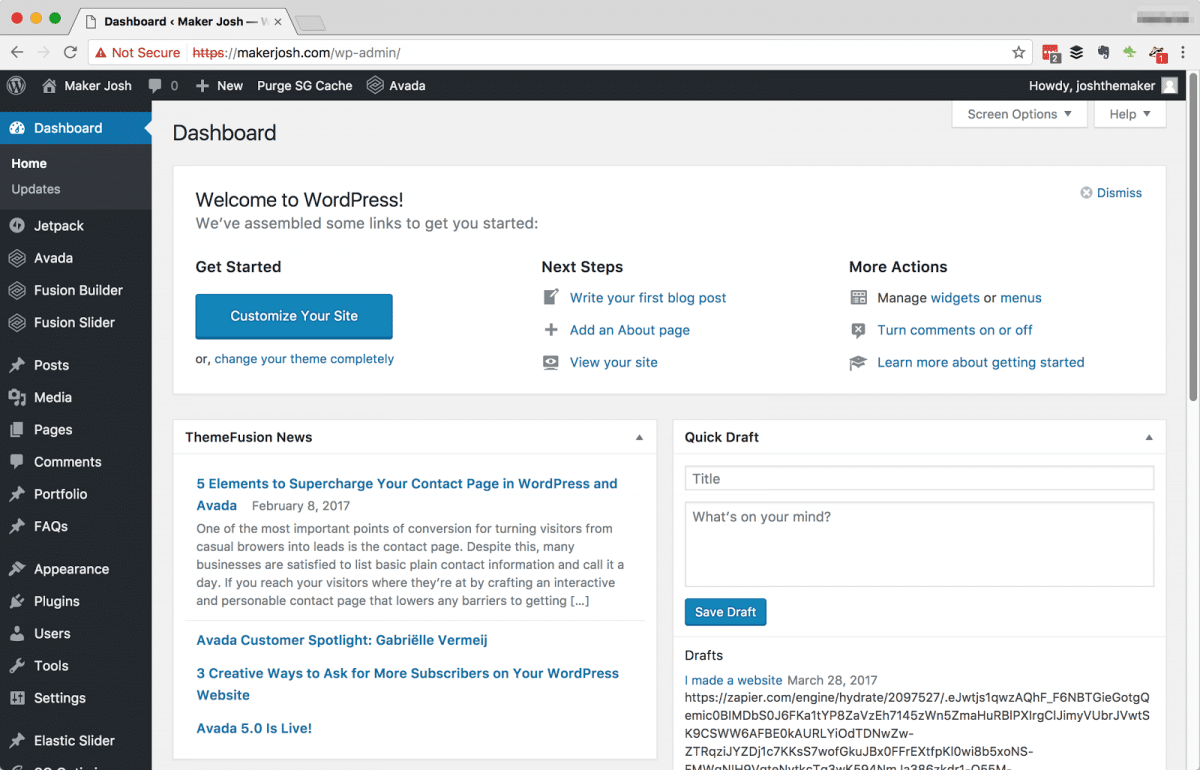Open the change your theme completely link
Image resolution: width=1200 pixels, height=770 pixels.
[x=304, y=359]
